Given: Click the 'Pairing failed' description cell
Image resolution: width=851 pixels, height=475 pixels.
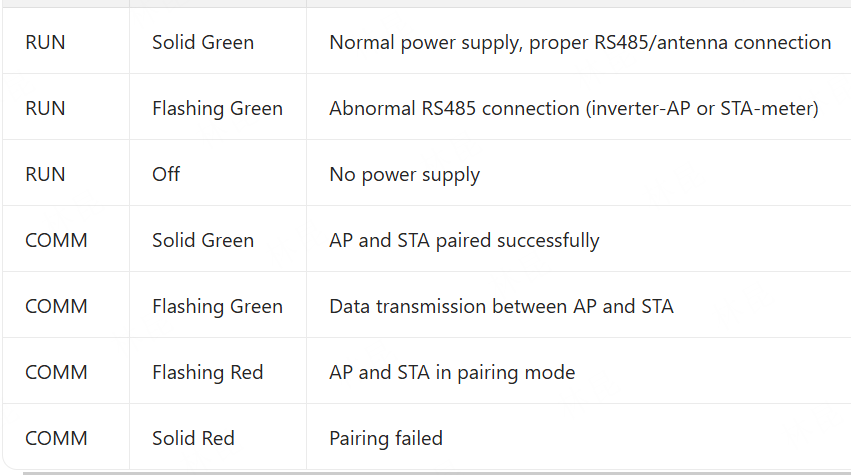Looking at the screenshot, I should coord(385,438).
